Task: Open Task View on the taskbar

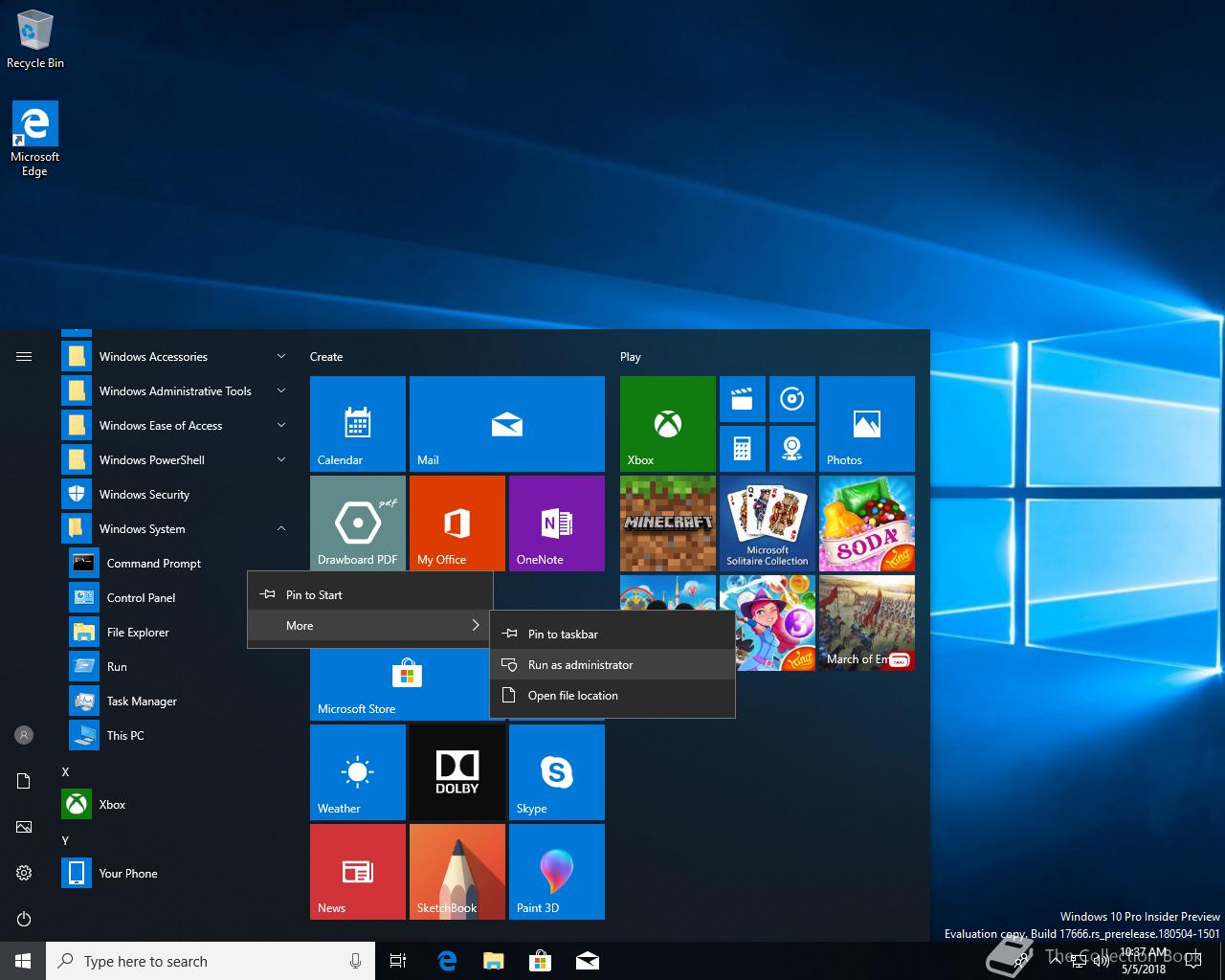Action: tap(398, 961)
